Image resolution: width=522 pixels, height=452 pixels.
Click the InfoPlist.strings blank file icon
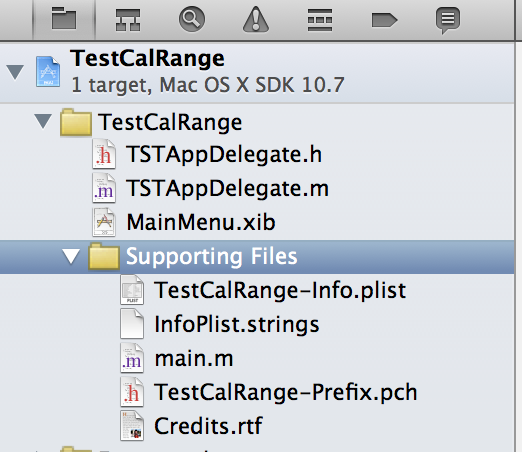(x=132, y=324)
